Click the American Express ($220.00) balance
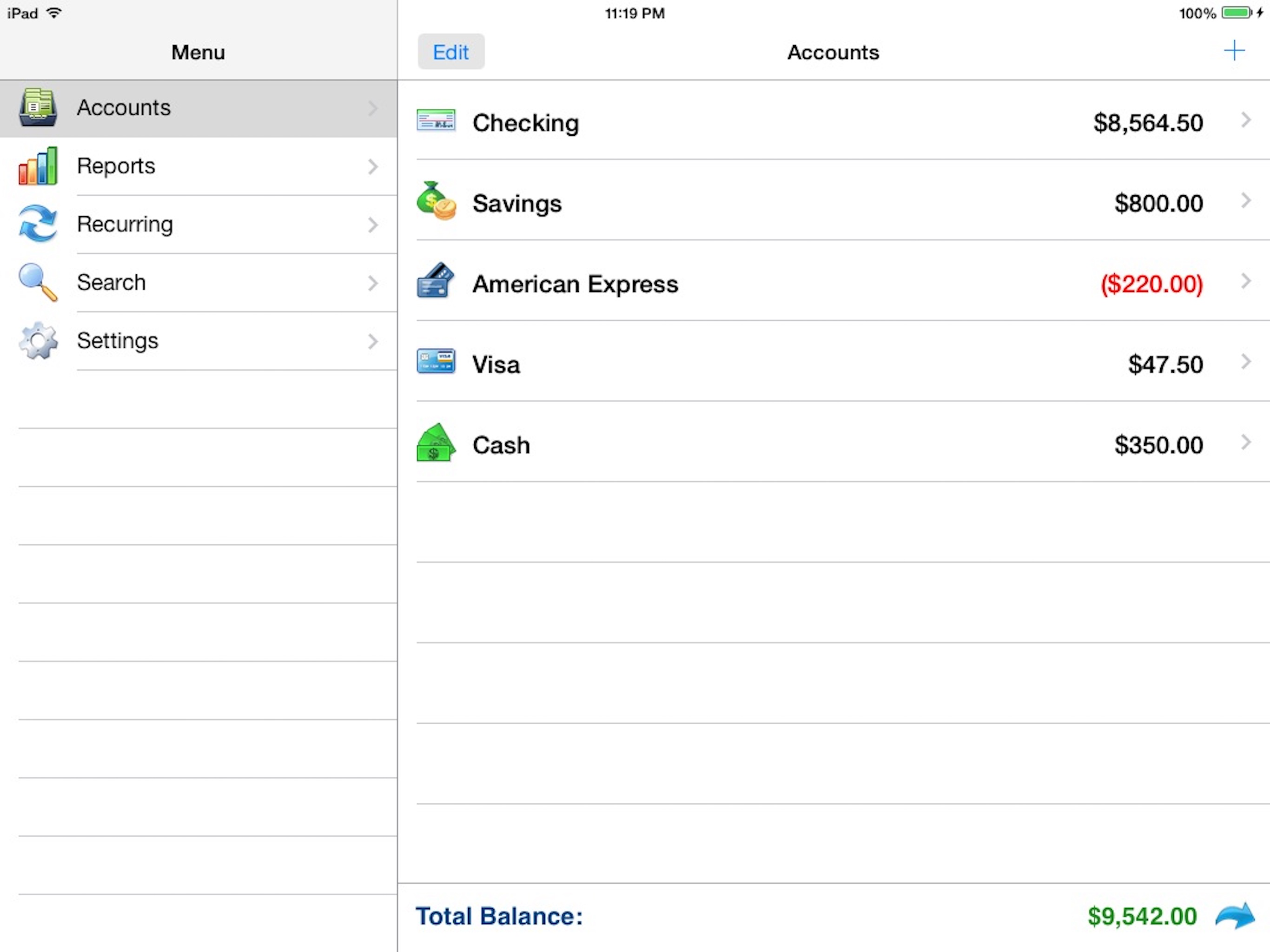The height and width of the screenshot is (952, 1270). point(1151,284)
